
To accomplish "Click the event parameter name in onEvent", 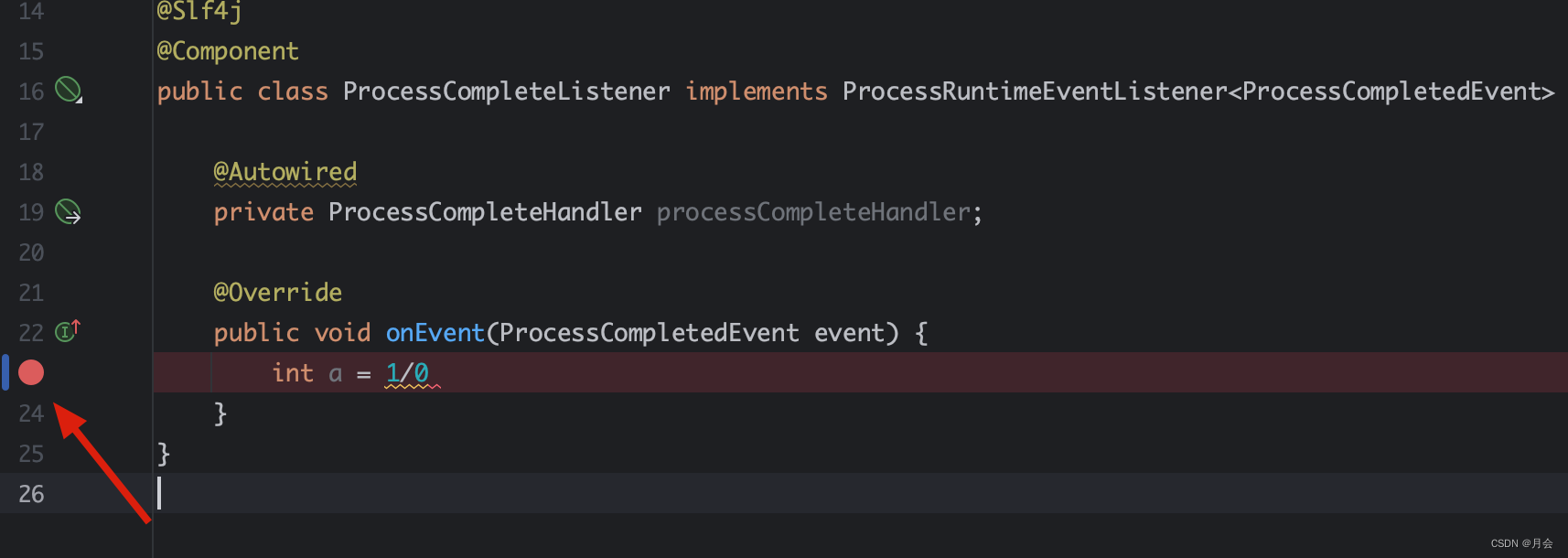I will [849, 333].
